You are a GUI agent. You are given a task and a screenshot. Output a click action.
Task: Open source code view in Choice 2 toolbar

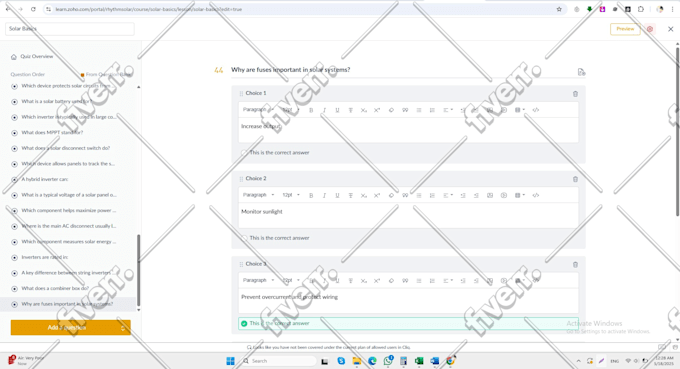click(x=536, y=196)
